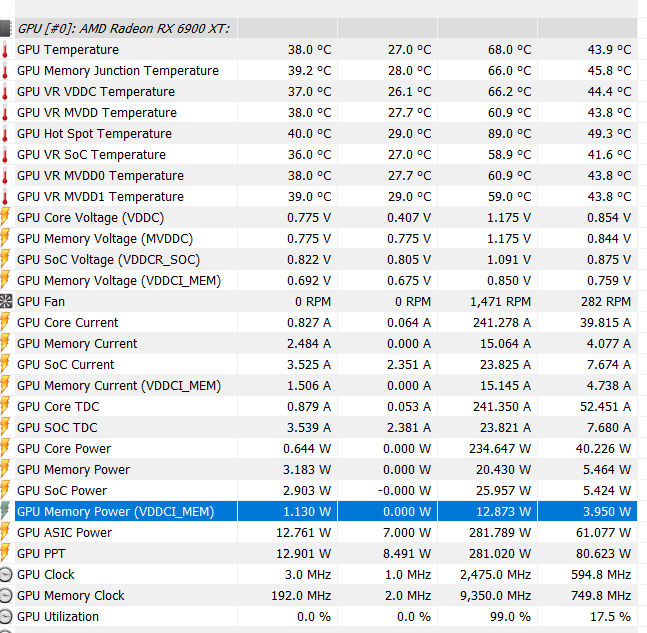Screen dimensions: 647x633
Task: Click lightning icon for GPU SoC Power
Action: (5, 491)
